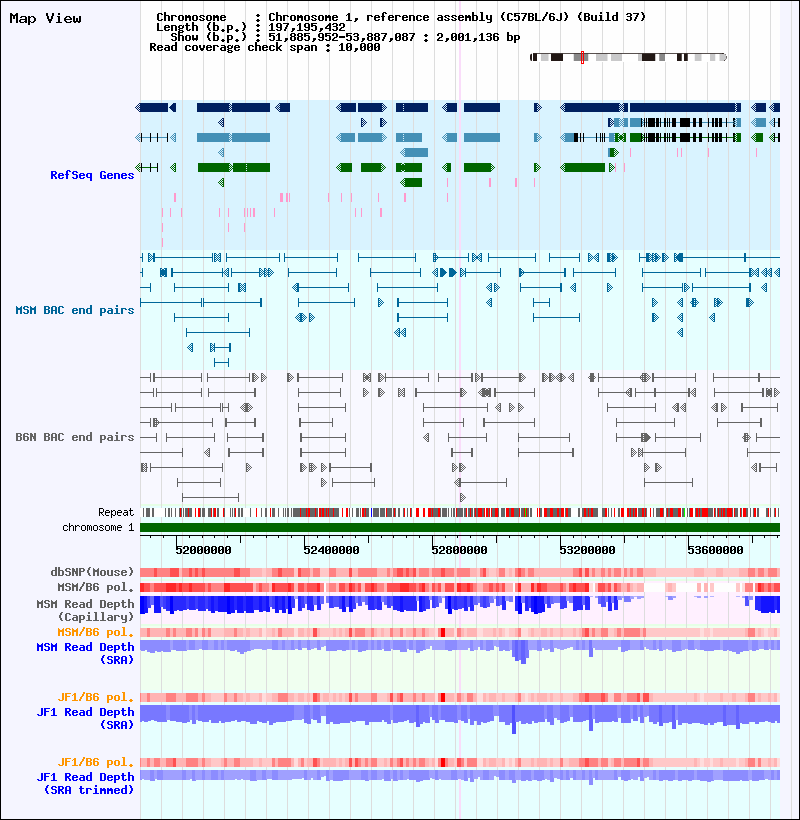The height and width of the screenshot is (820, 800).
Task: Select the MSM Read Depth (Capillary) label
Action: coord(85,610)
